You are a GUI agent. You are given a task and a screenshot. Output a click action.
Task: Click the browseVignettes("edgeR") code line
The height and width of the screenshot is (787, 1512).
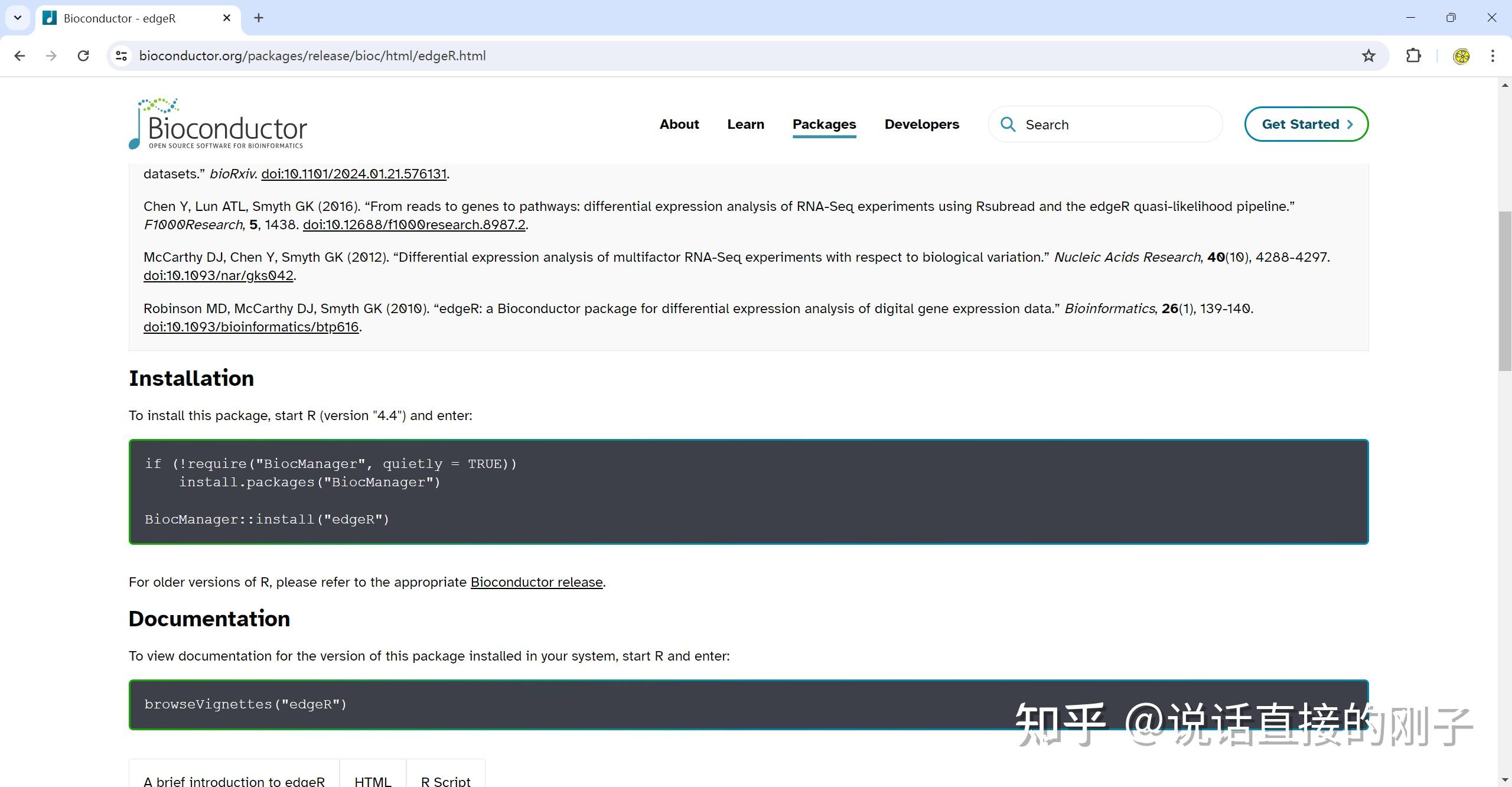click(245, 704)
